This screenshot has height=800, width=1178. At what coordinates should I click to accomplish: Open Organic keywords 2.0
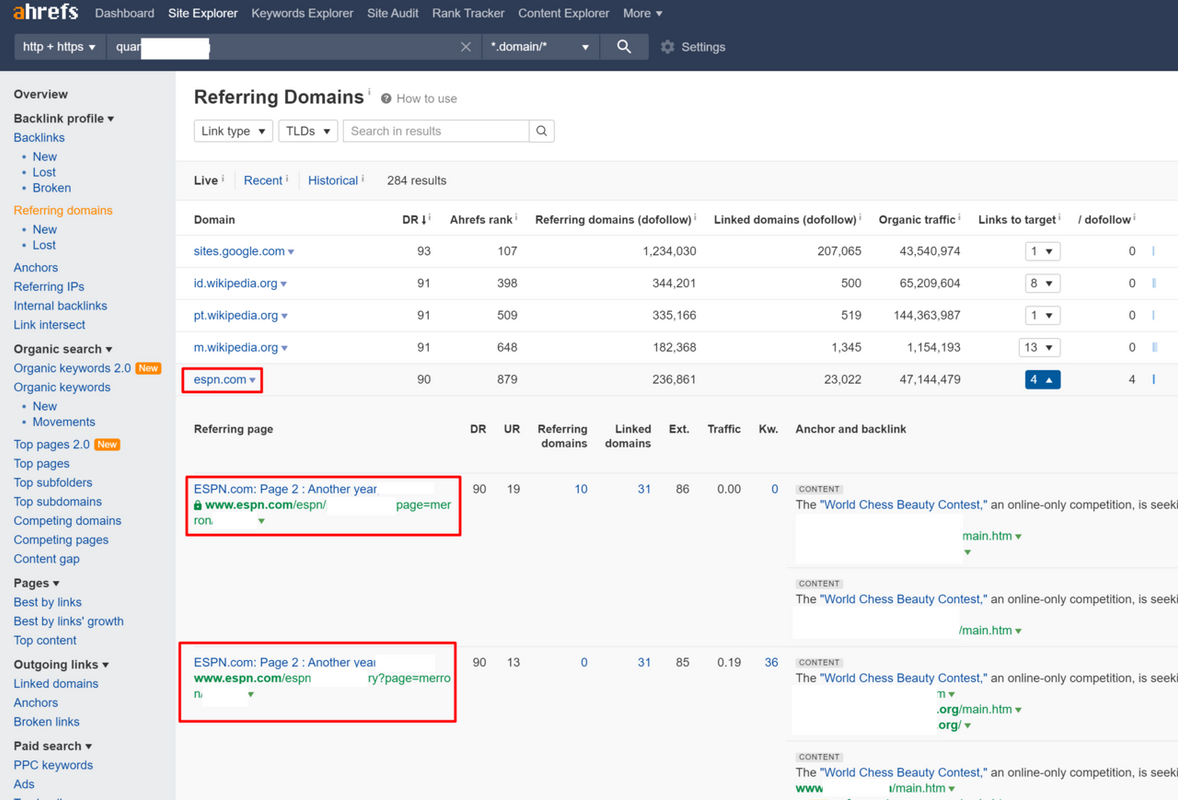72,368
